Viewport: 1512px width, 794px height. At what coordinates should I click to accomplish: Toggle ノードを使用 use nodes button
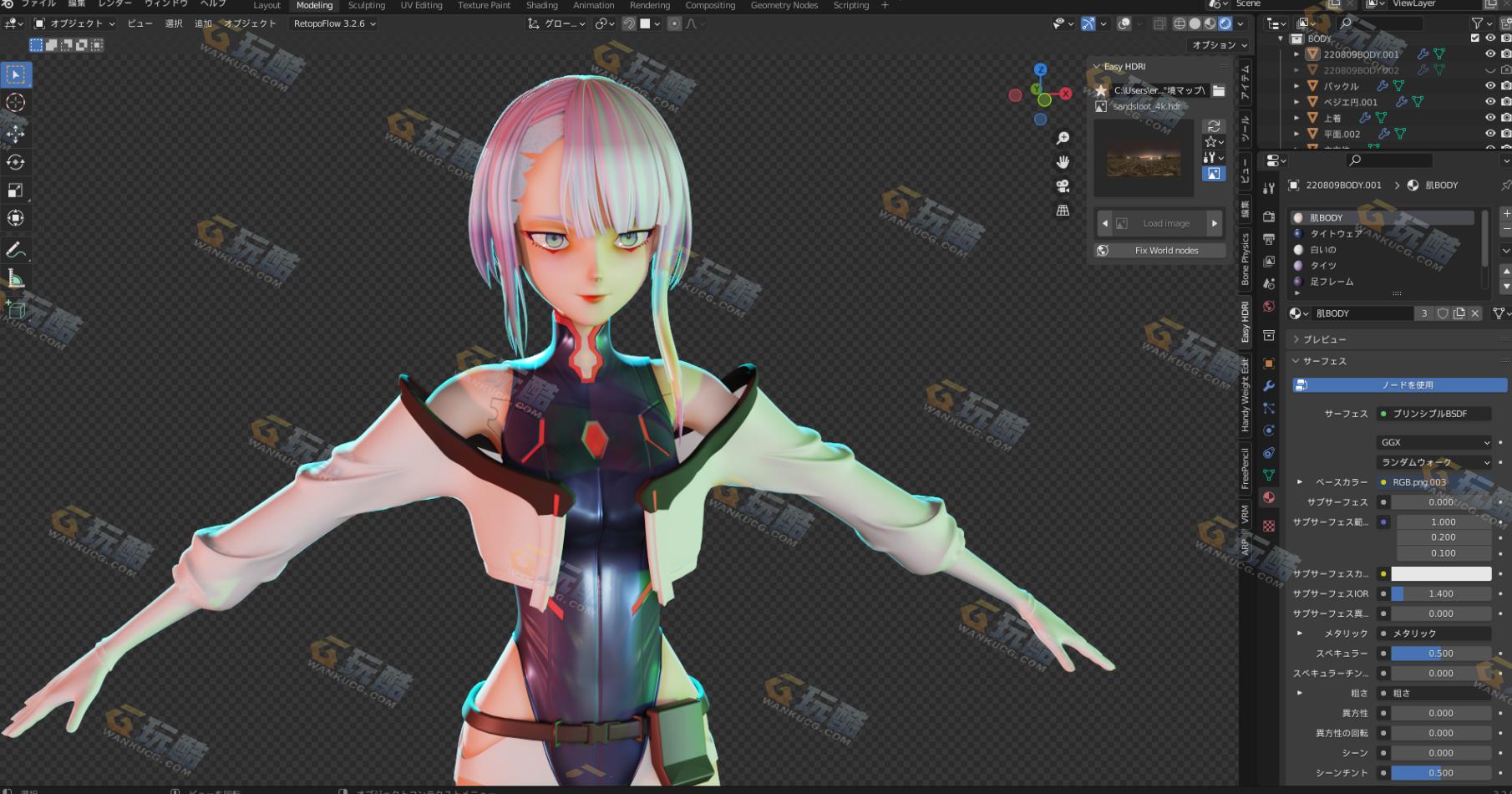tap(1399, 385)
